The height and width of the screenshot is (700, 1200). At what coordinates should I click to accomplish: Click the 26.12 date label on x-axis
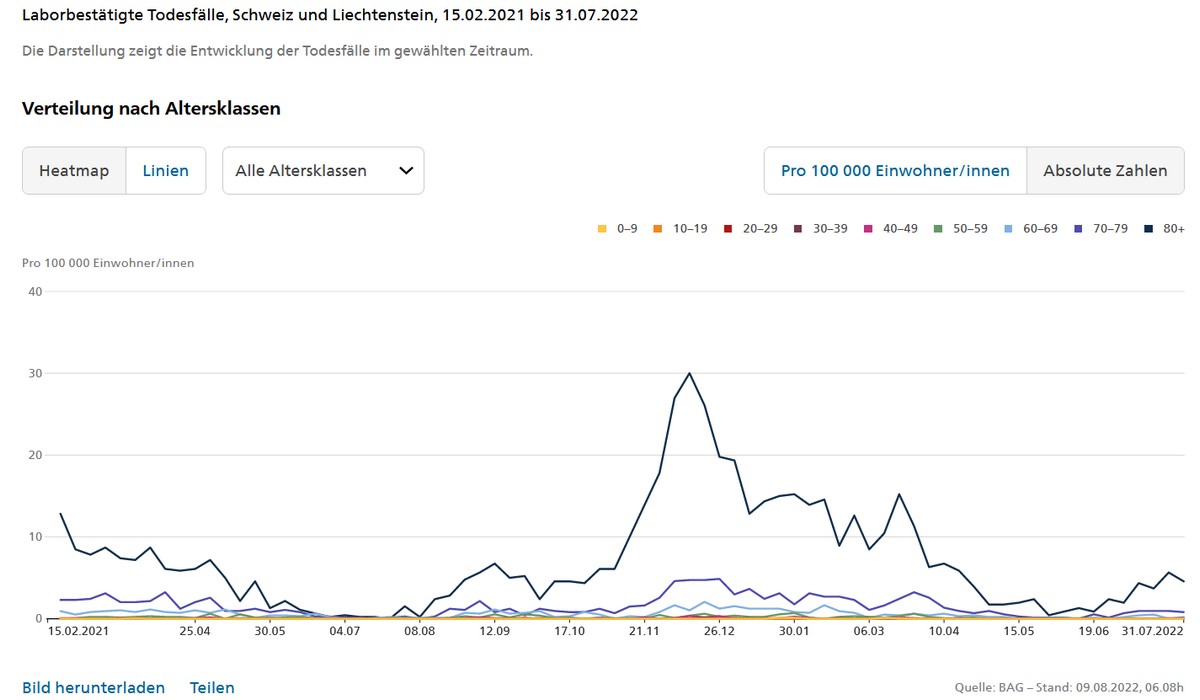[719, 631]
